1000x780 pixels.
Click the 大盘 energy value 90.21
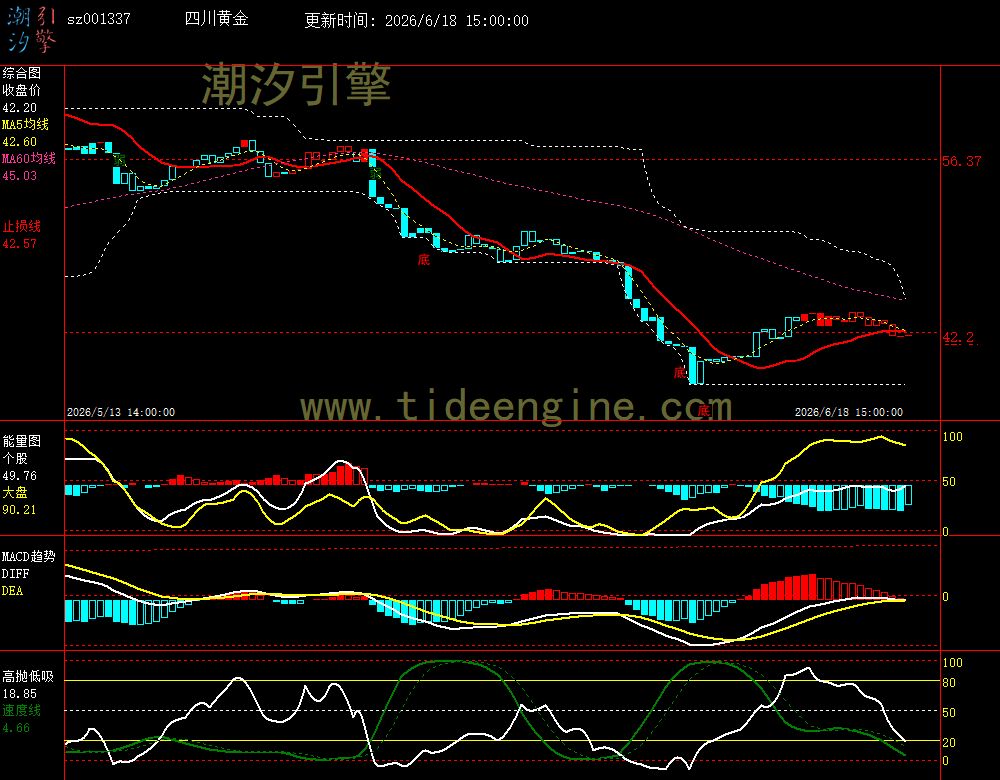pos(20,510)
